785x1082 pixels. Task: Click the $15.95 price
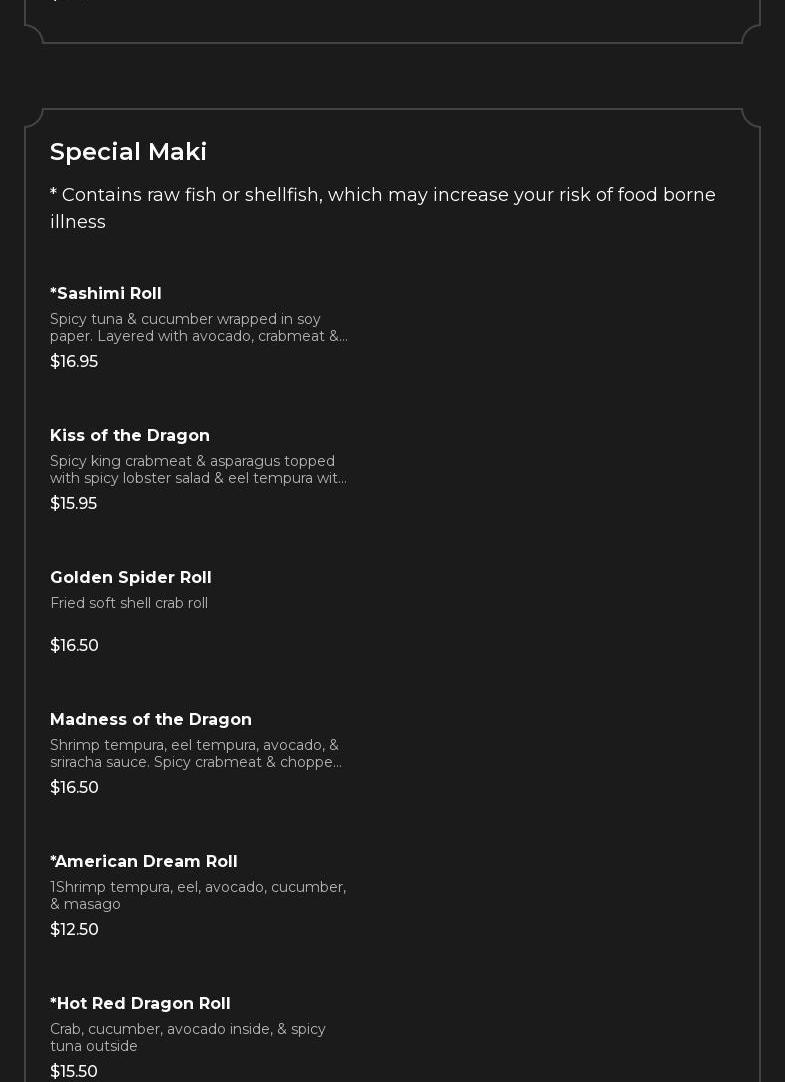coord(74,503)
